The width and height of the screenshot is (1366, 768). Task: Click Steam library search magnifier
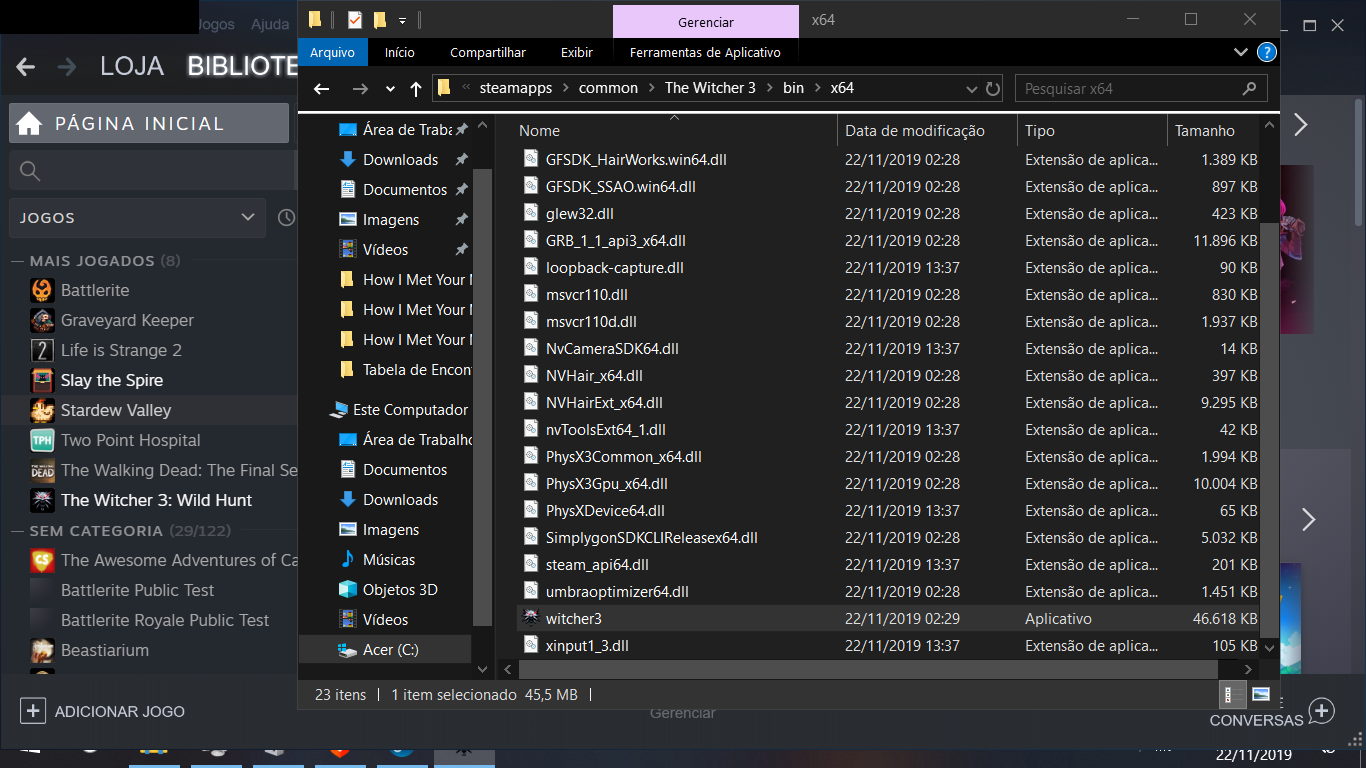pyautogui.click(x=30, y=171)
